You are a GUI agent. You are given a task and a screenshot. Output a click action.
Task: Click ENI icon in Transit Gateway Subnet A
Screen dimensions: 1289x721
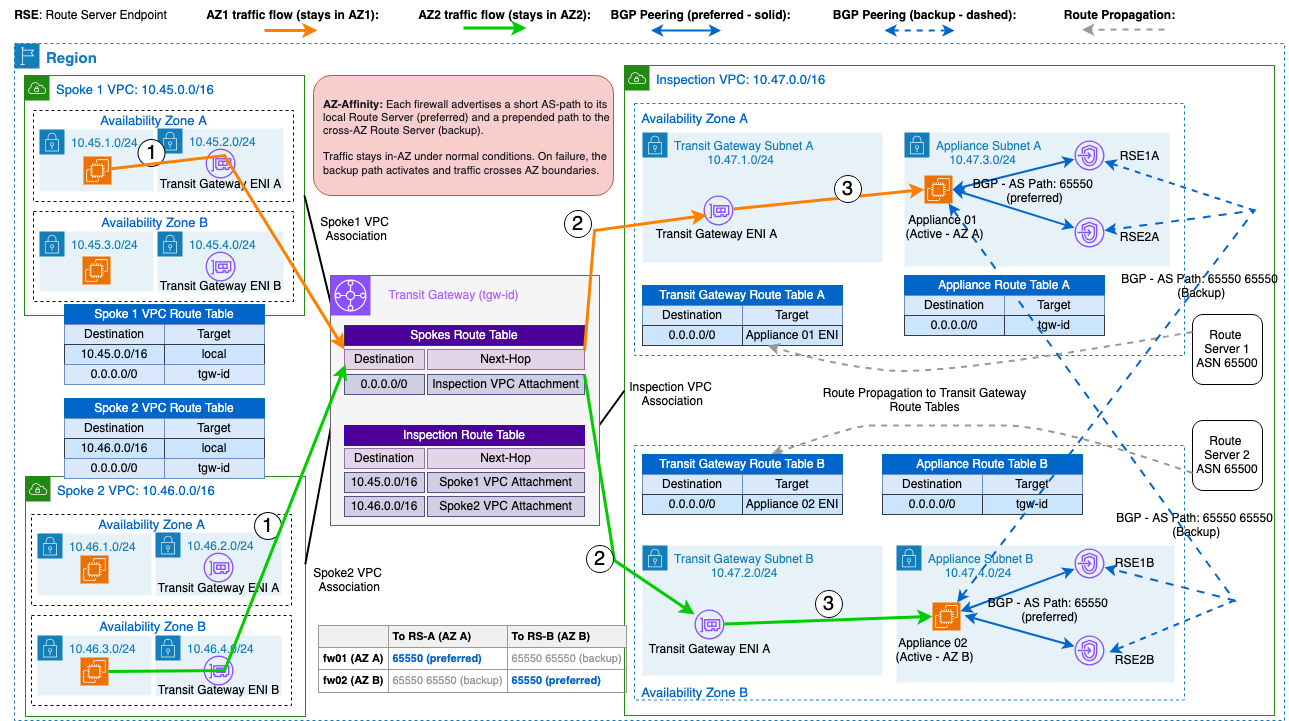click(717, 210)
